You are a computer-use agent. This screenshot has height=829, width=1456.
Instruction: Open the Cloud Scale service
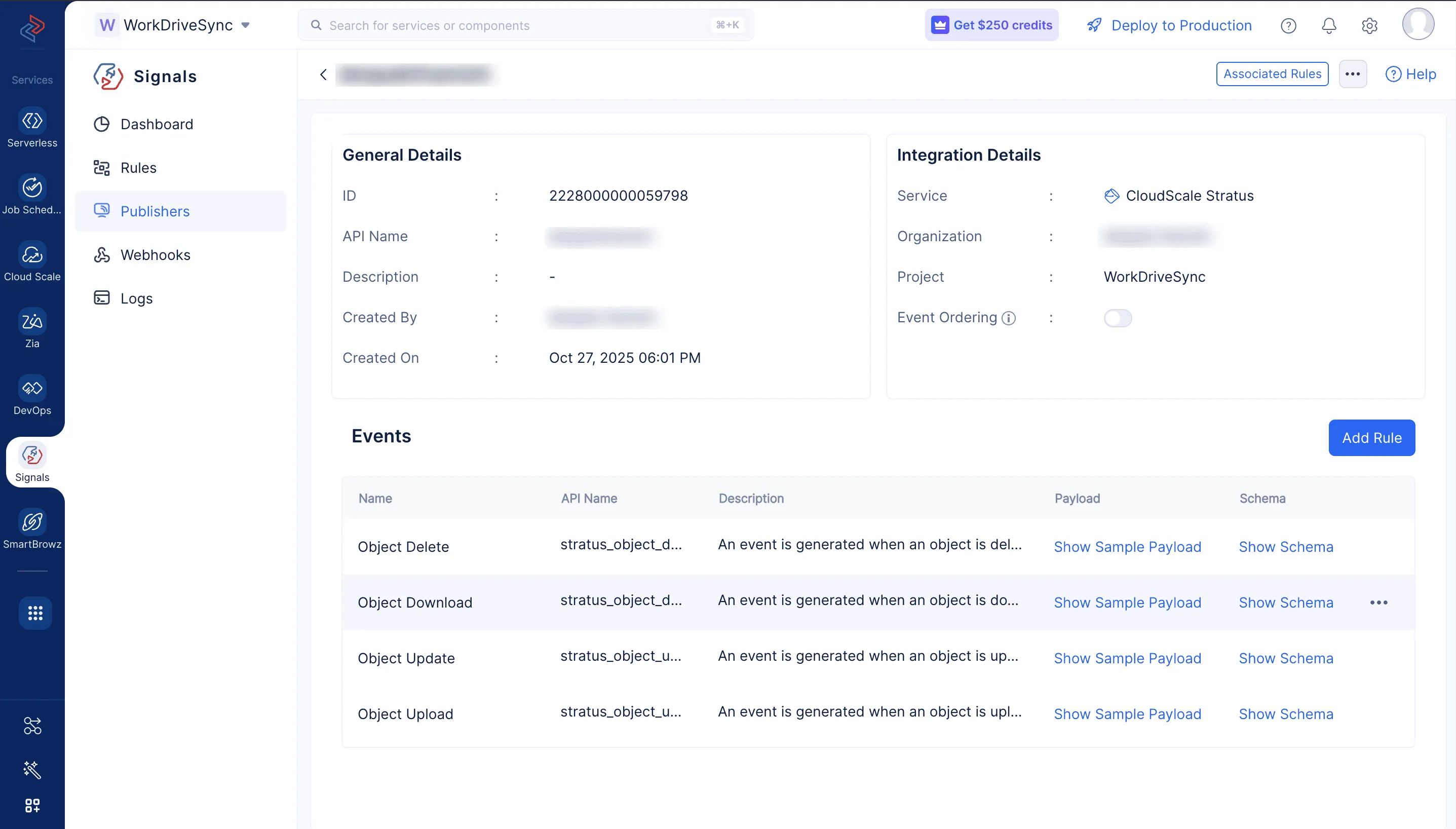[x=32, y=255]
